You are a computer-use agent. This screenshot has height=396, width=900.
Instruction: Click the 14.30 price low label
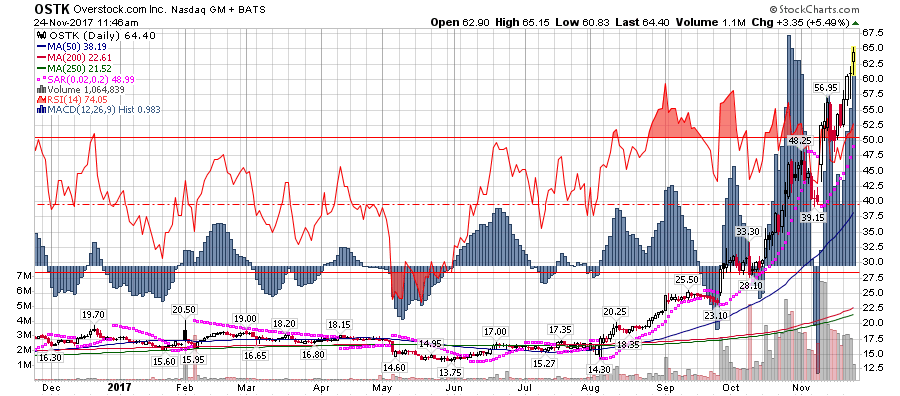click(599, 371)
